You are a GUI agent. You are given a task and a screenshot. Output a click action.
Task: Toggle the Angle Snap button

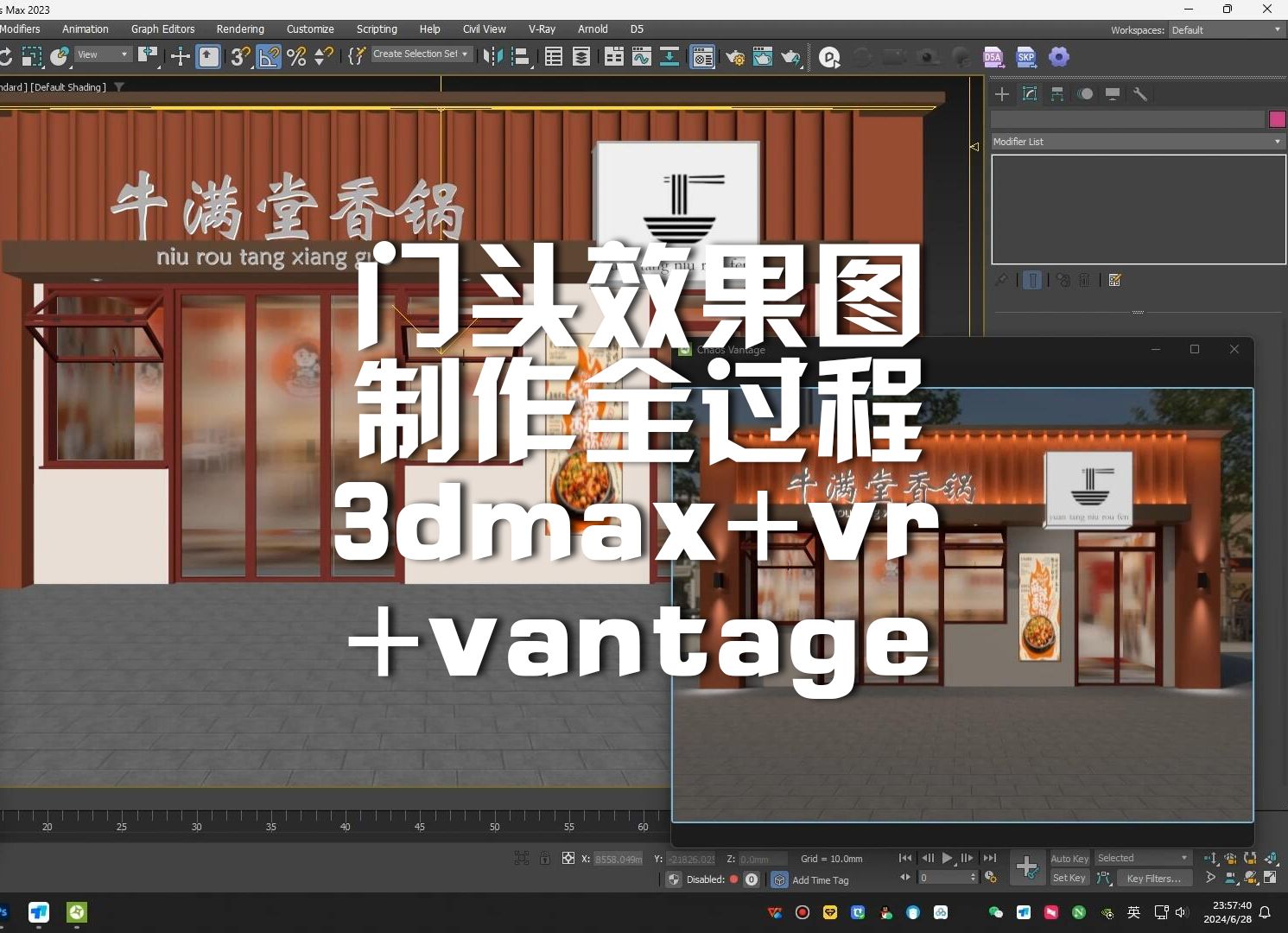269,57
